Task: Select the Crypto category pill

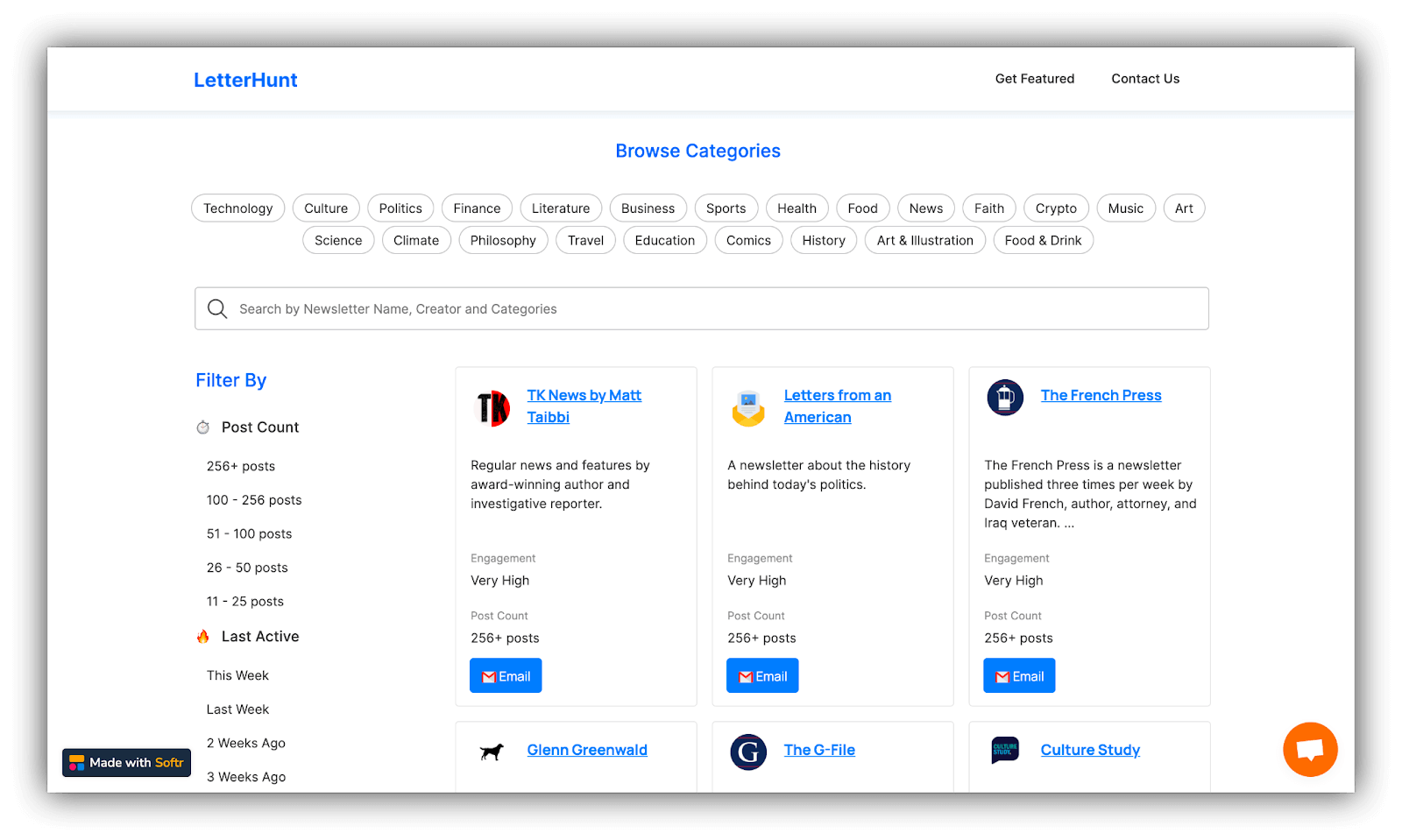Action: click(x=1055, y=208)
